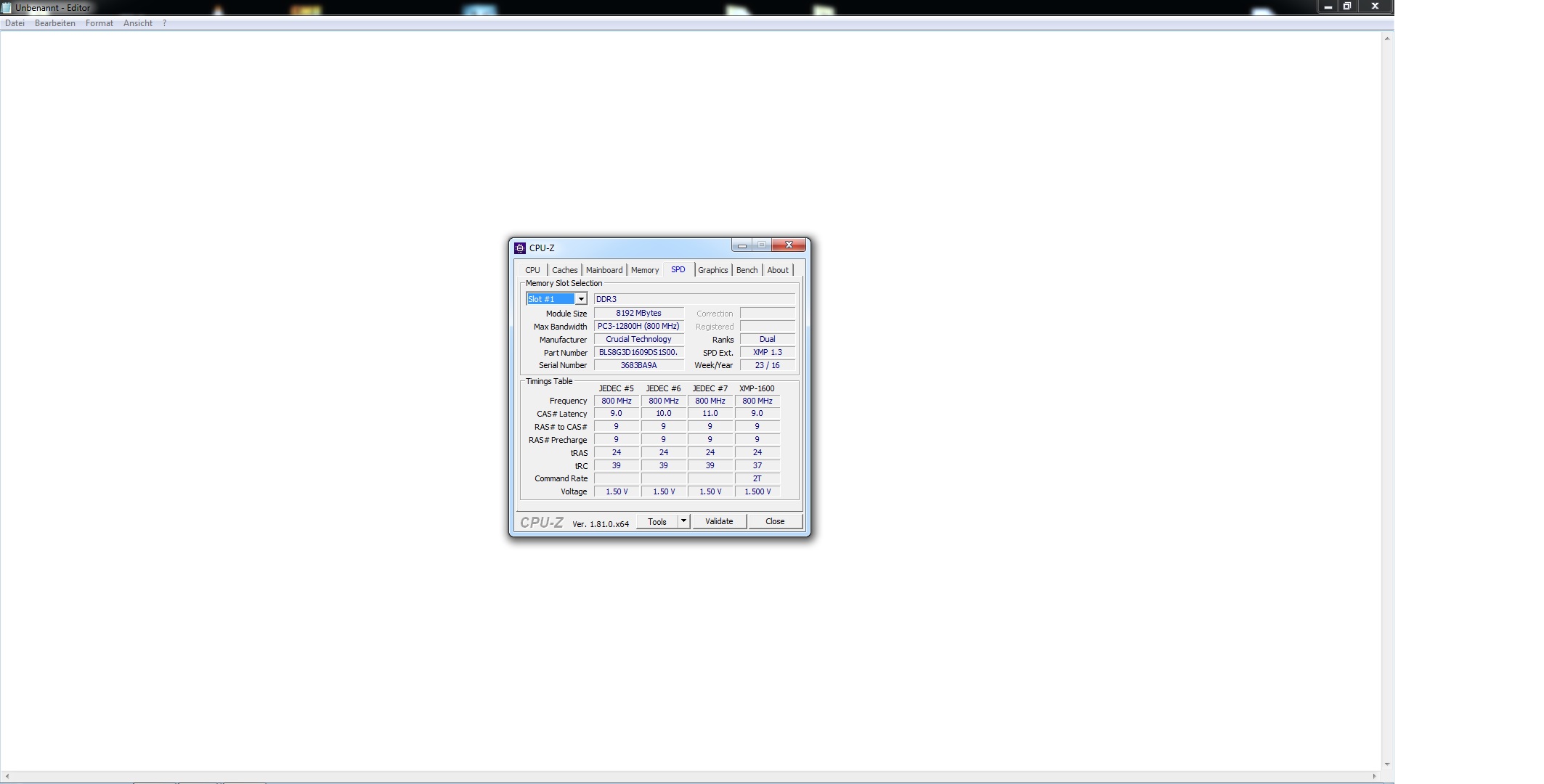Click the 1.500 V voltage value
Viewport: 1544px width, 784px height.
[757, 492]
